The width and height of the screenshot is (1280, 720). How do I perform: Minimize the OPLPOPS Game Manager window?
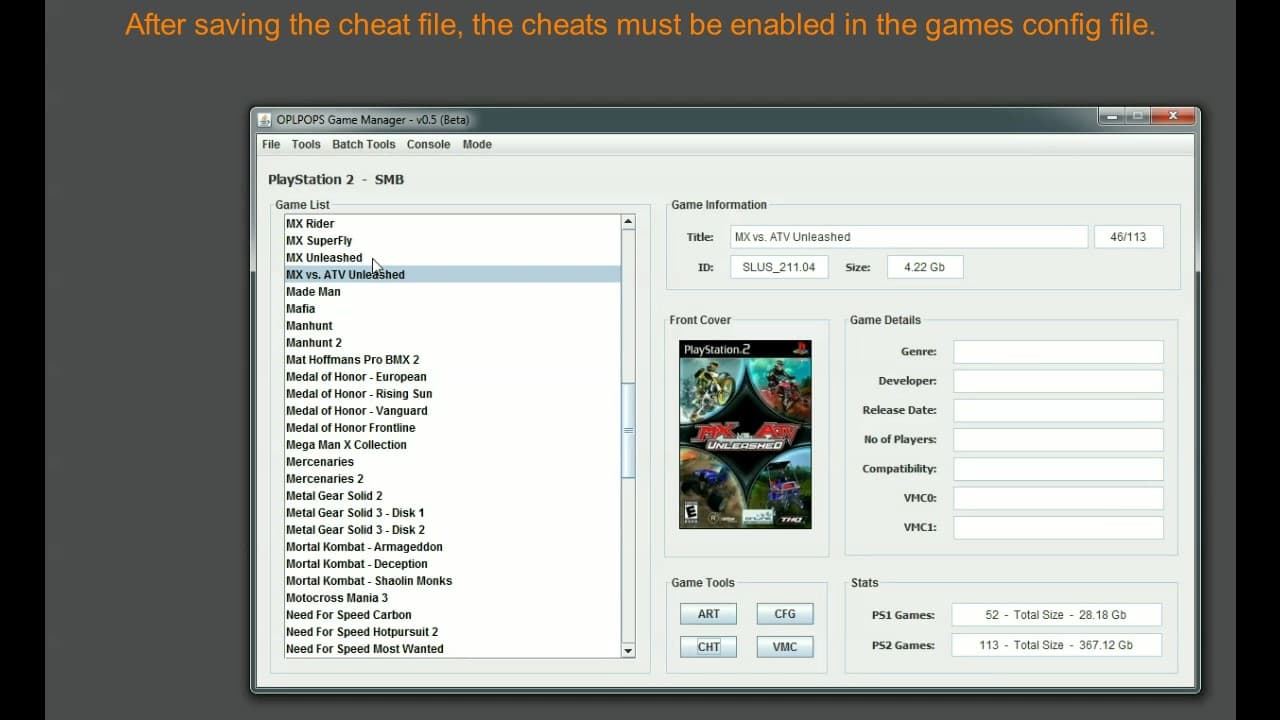tap(1111, 117)
